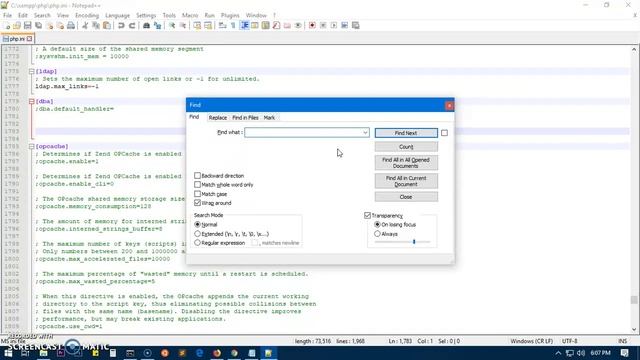Image resolution: width=640 pixels, height=360 pixels.
Task: Open the Language menu
Action: click(117, 15)
